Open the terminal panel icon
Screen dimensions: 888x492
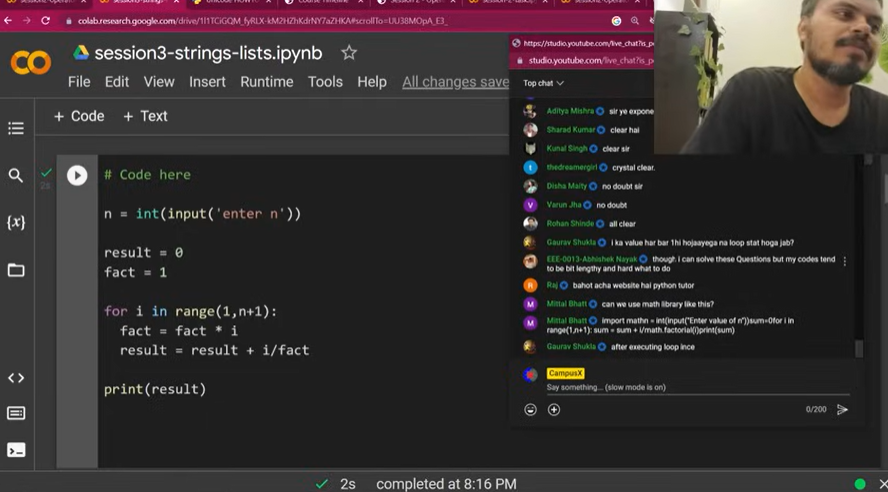[16, 450]
